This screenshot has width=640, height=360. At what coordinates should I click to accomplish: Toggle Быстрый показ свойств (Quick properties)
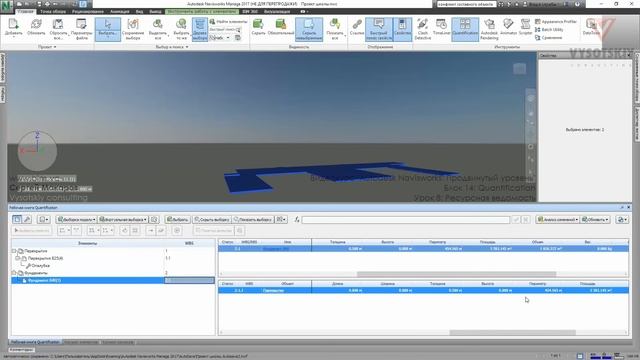point(379,29)
